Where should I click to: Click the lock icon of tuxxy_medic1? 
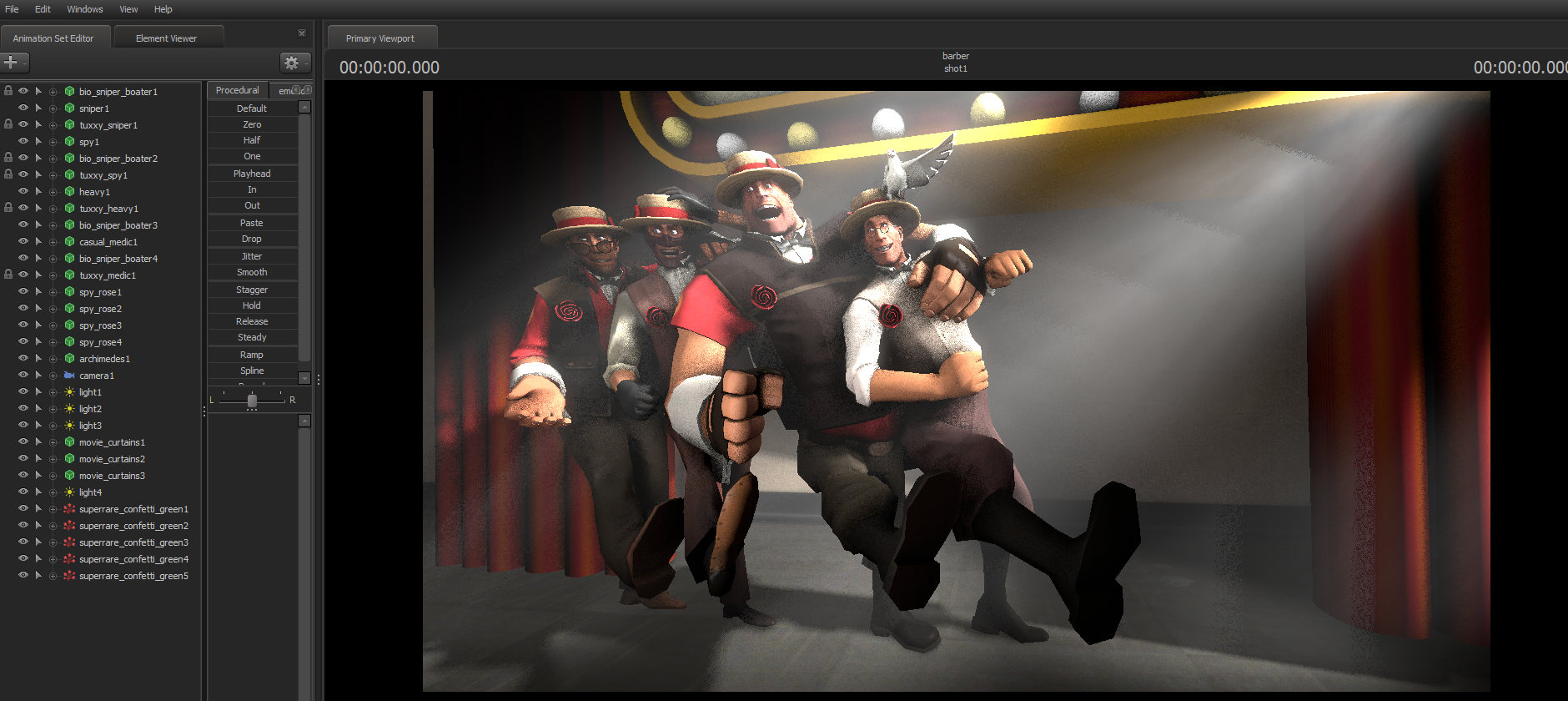[8, 275]
